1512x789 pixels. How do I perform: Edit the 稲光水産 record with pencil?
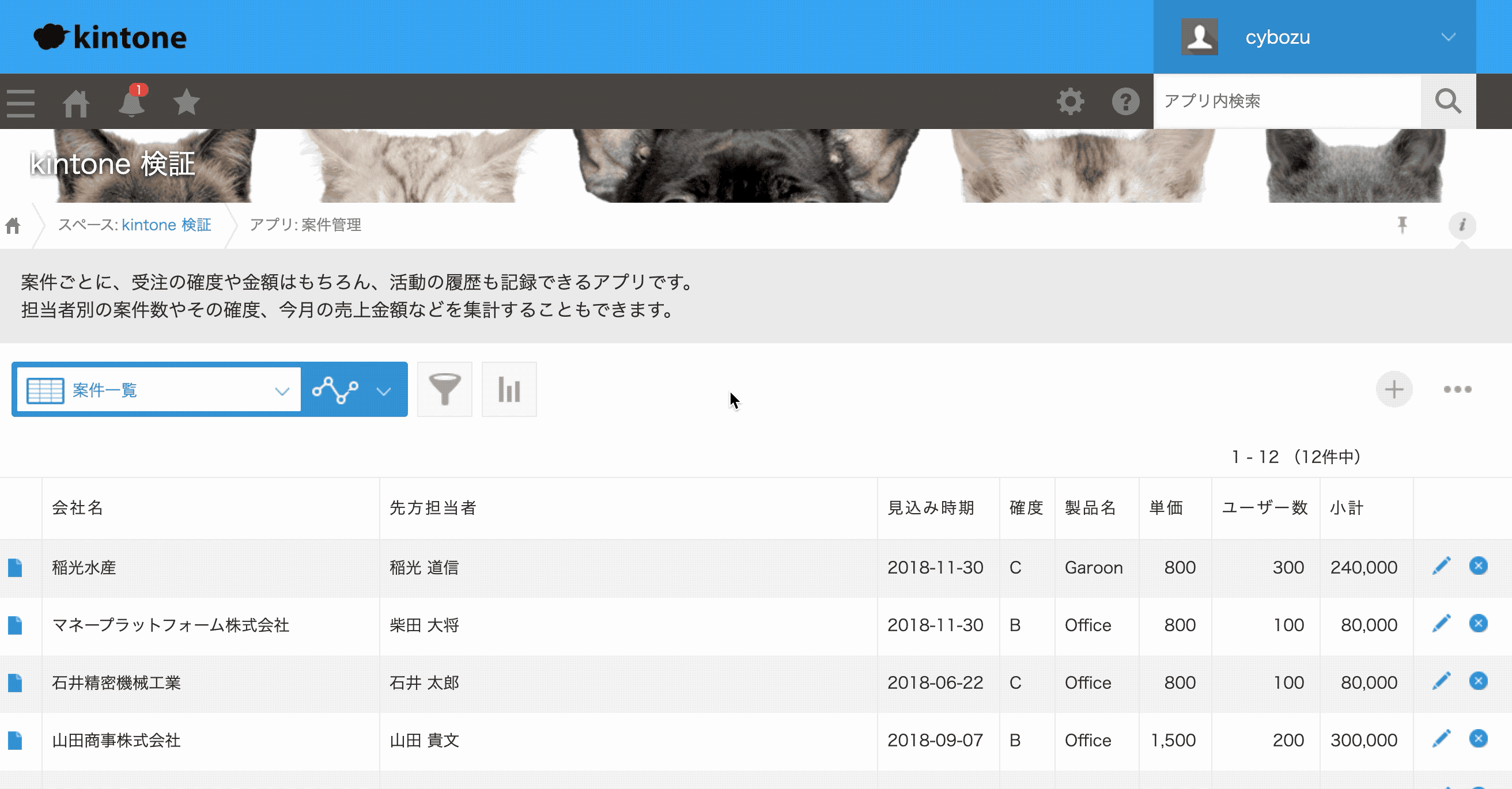coord(1441,566)
